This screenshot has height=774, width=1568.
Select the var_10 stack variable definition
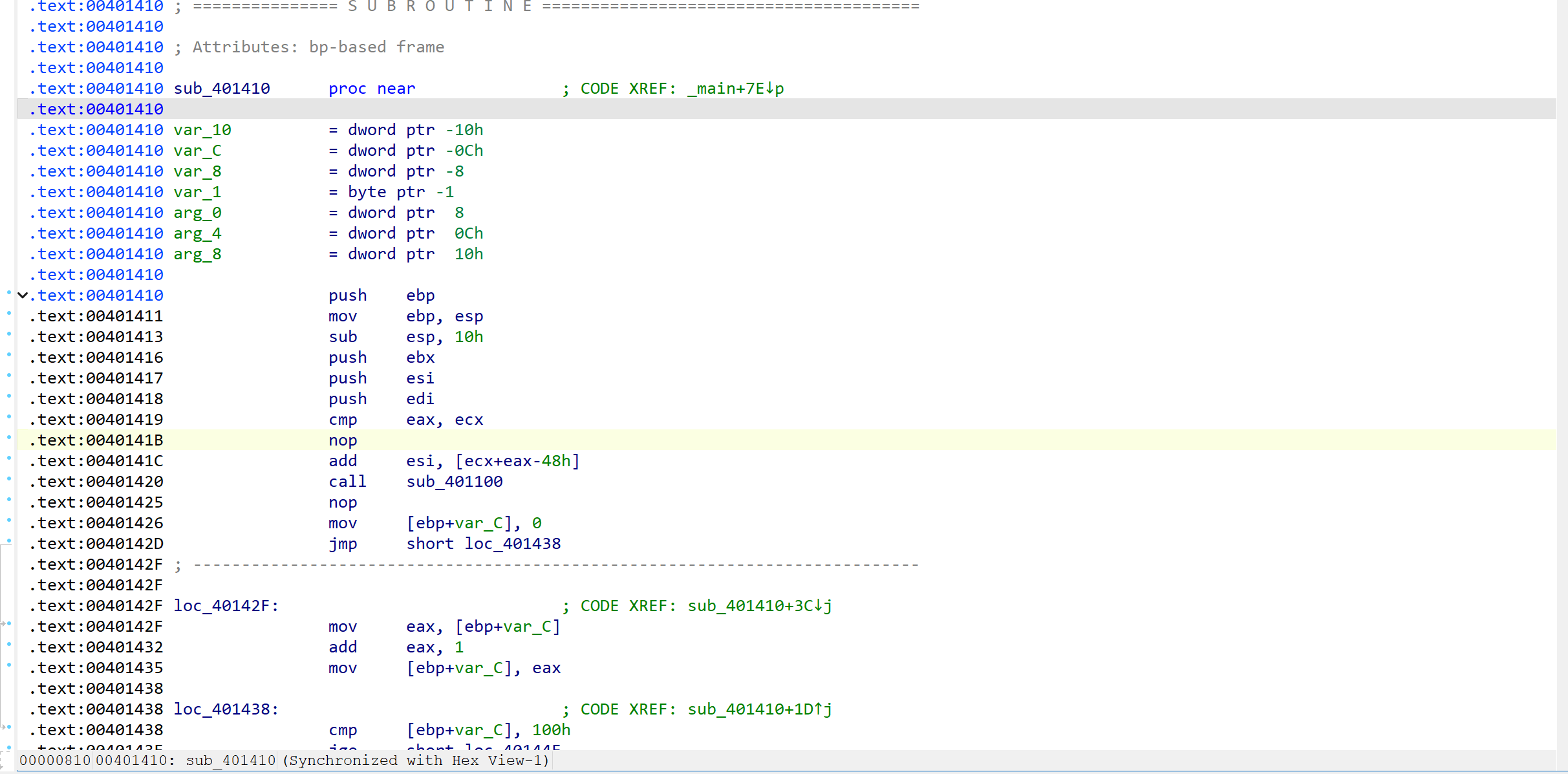click(202, 130)
